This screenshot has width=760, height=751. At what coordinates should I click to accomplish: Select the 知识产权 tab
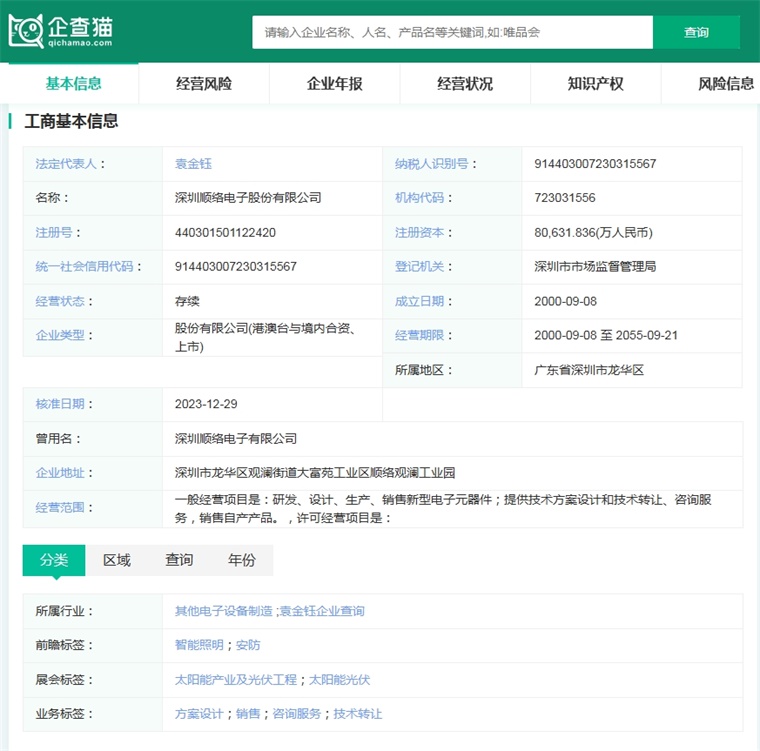(x=595, y=84)
